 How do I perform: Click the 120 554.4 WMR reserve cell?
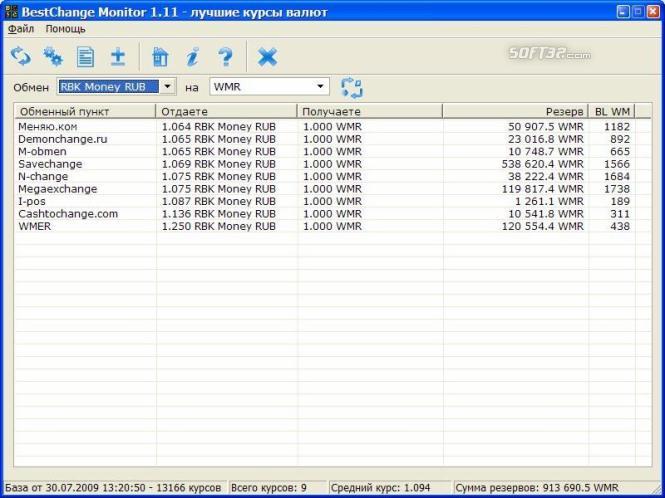click(542, 226)
